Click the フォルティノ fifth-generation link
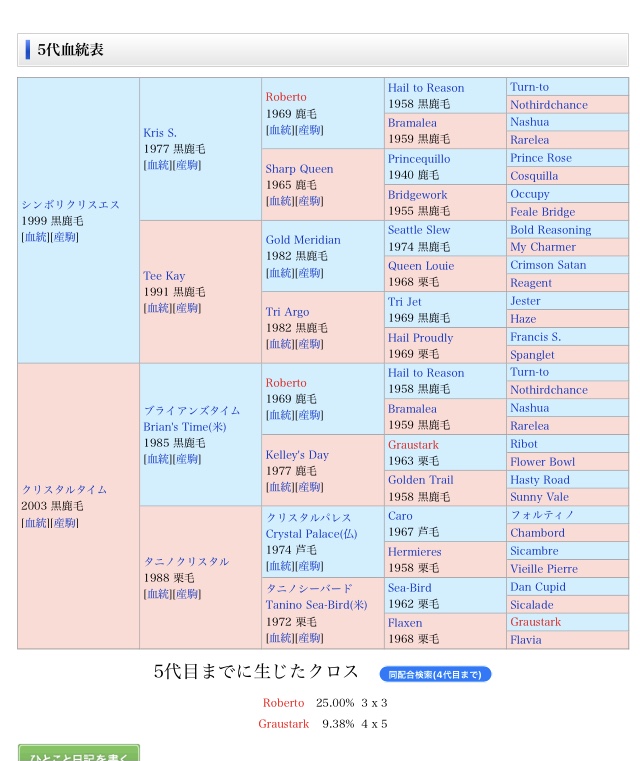This screenshot has width=640, height=761. [541, 515]
